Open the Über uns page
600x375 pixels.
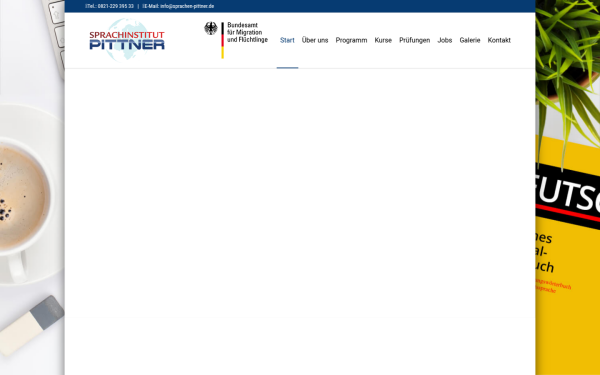coord(315,40)
